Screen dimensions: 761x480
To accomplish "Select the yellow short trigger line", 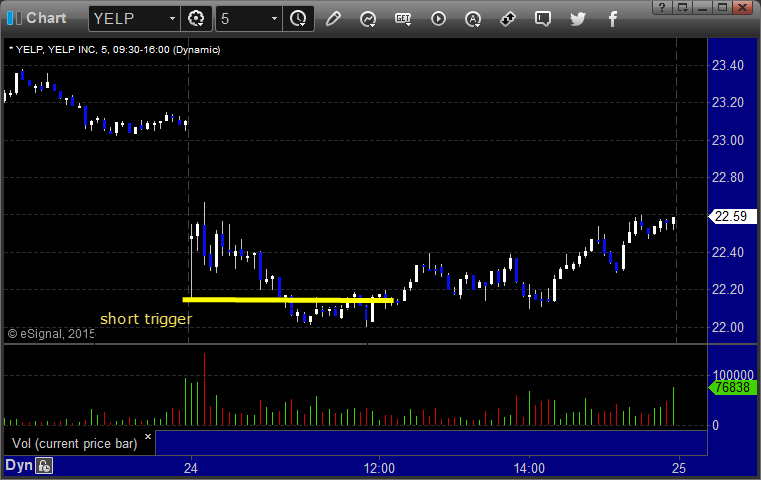I will pos(288,300).
